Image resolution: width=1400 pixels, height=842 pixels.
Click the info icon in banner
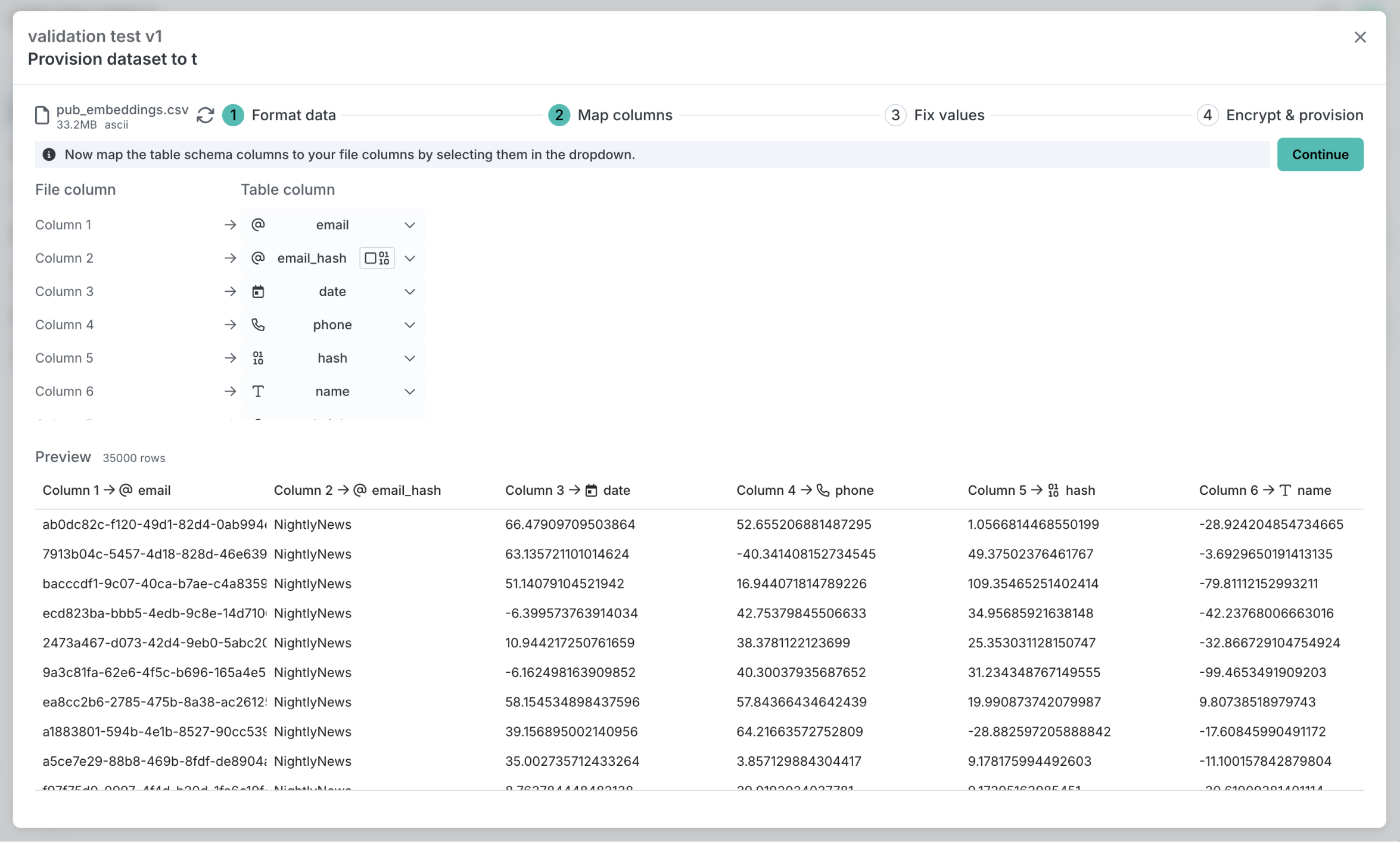tap(49, 155)
